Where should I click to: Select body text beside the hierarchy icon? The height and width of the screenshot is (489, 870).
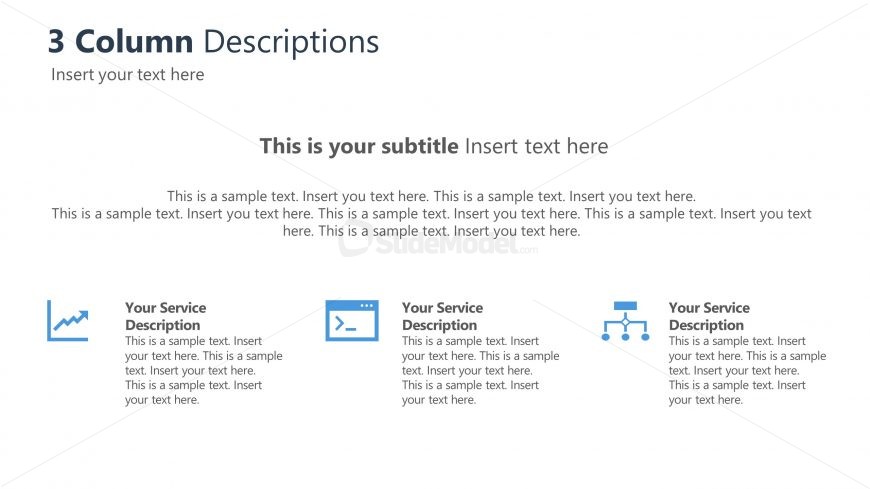pyautogui.click(x=747, y=370)
